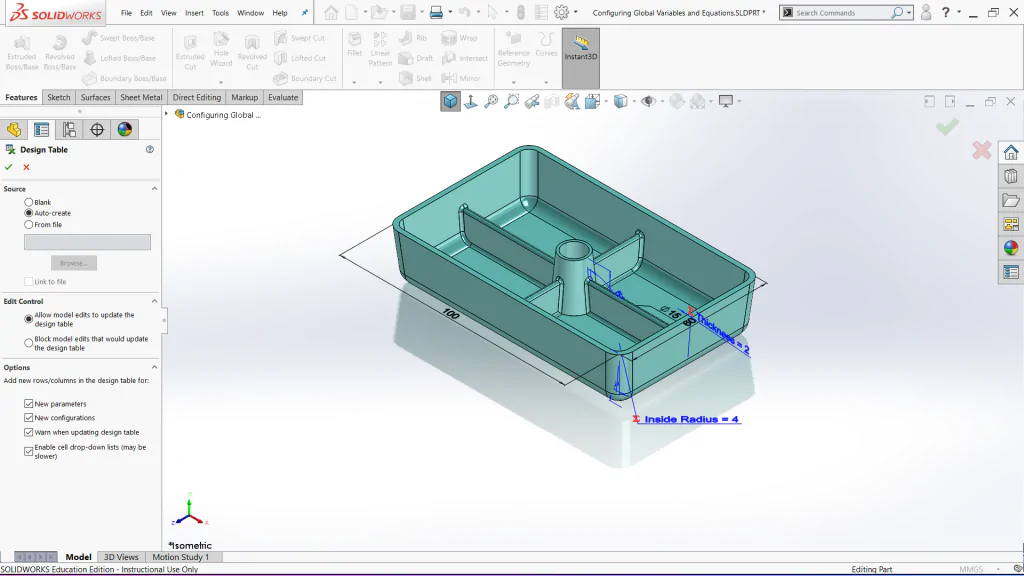Switch to the Evaluate tab
Viewport: 1024px width, 576px height.
pos(283,97)
